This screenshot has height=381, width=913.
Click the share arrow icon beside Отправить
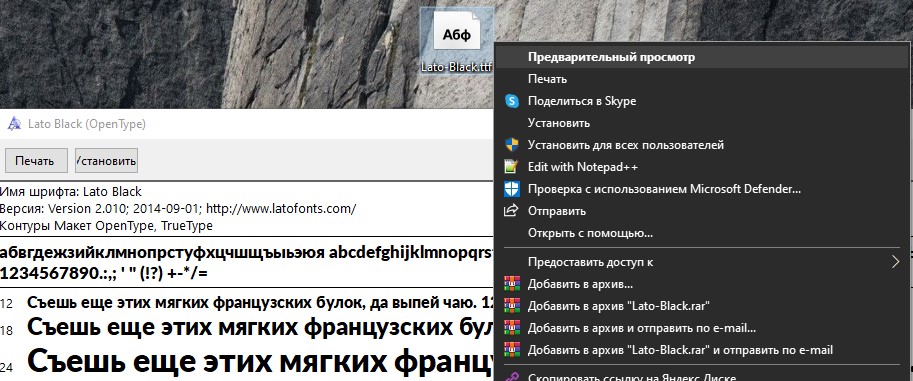tap(512, 211)
